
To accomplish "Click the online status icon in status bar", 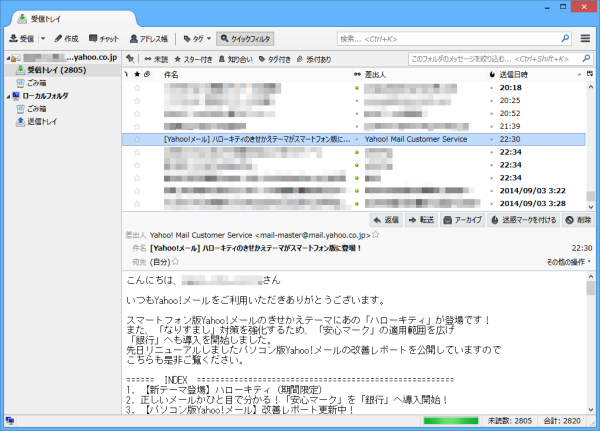I will 10,421.
